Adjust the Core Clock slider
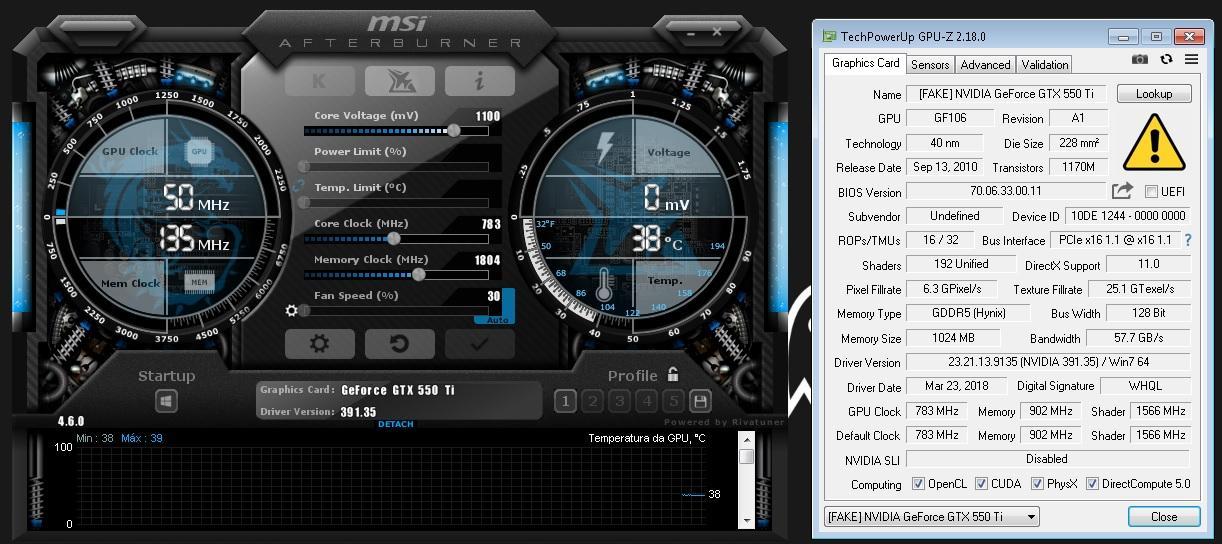The width and height of the screenshot is (1222, 544). (396, 239)
